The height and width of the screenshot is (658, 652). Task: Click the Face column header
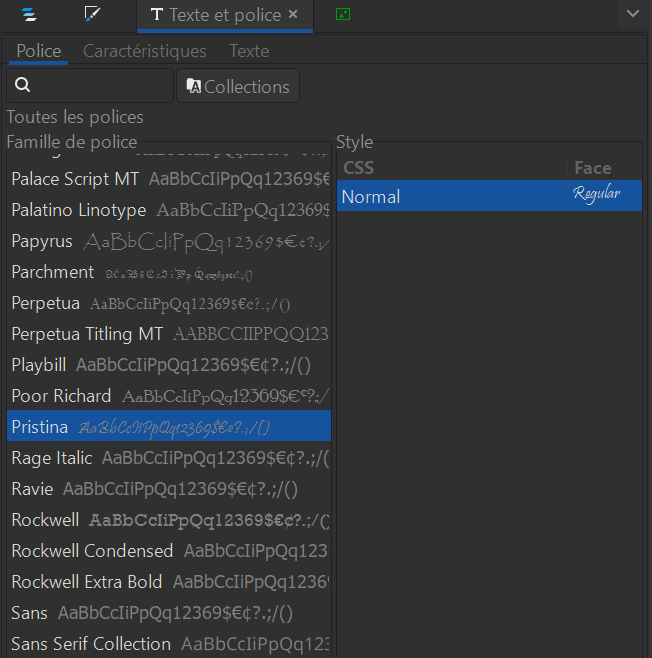point(604,168)
